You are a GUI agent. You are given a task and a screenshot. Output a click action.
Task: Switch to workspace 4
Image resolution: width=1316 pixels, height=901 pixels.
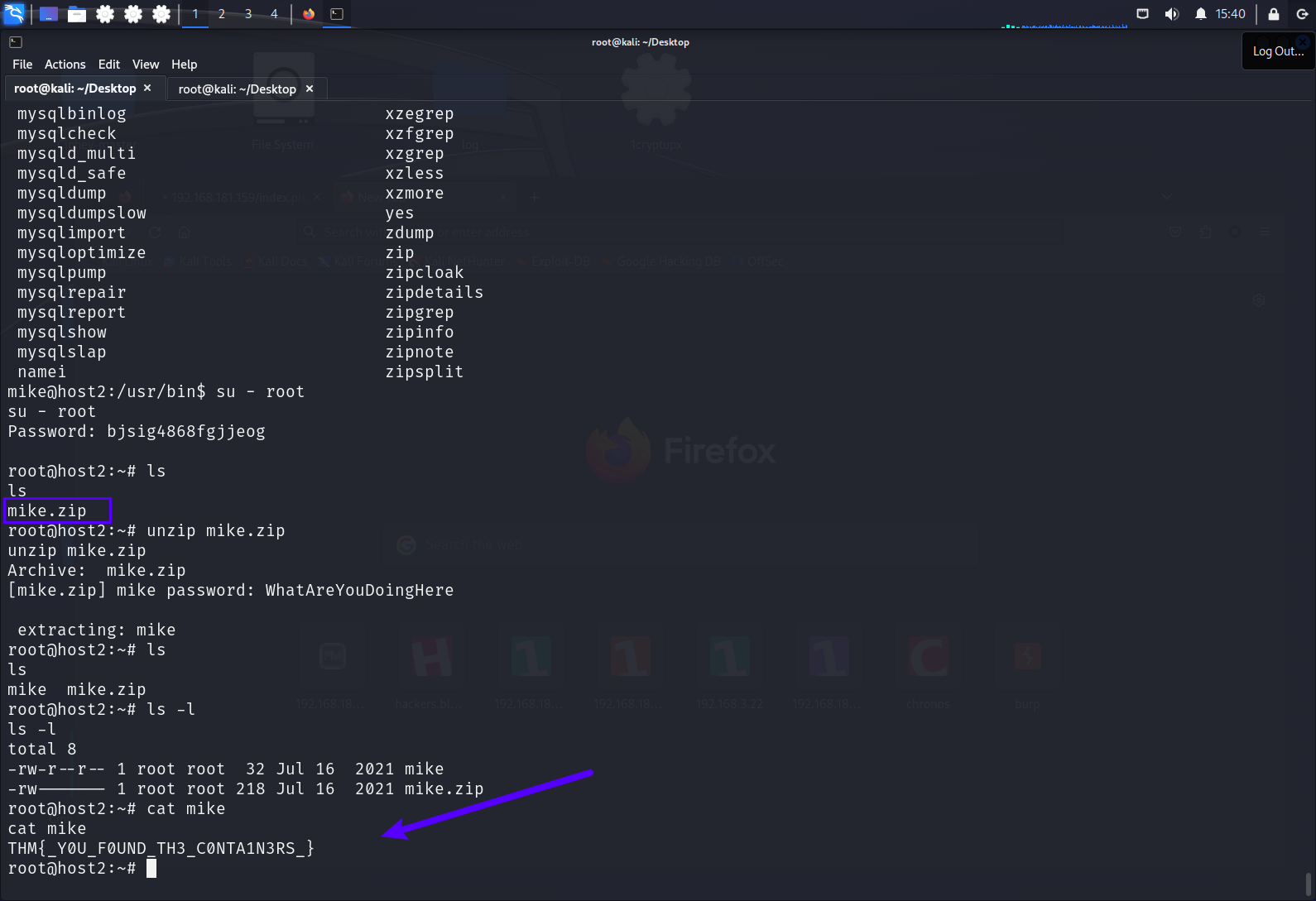point(274,14)
